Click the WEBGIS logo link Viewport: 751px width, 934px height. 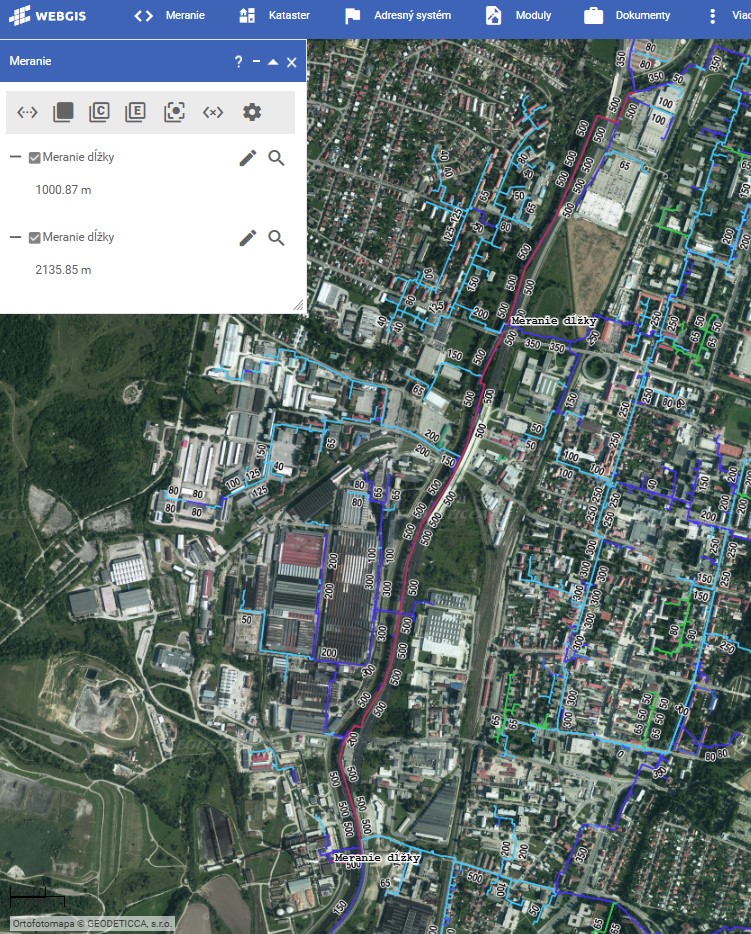pyautogui.click(x=47, y=16)
